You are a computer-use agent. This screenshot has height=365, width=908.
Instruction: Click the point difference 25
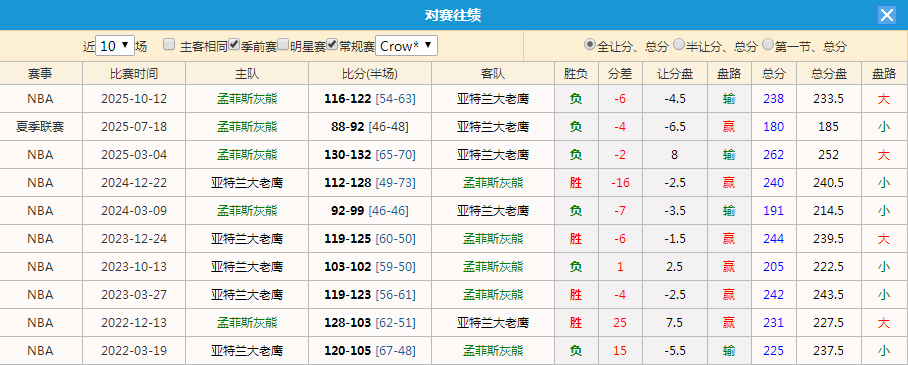coord(620,323)
